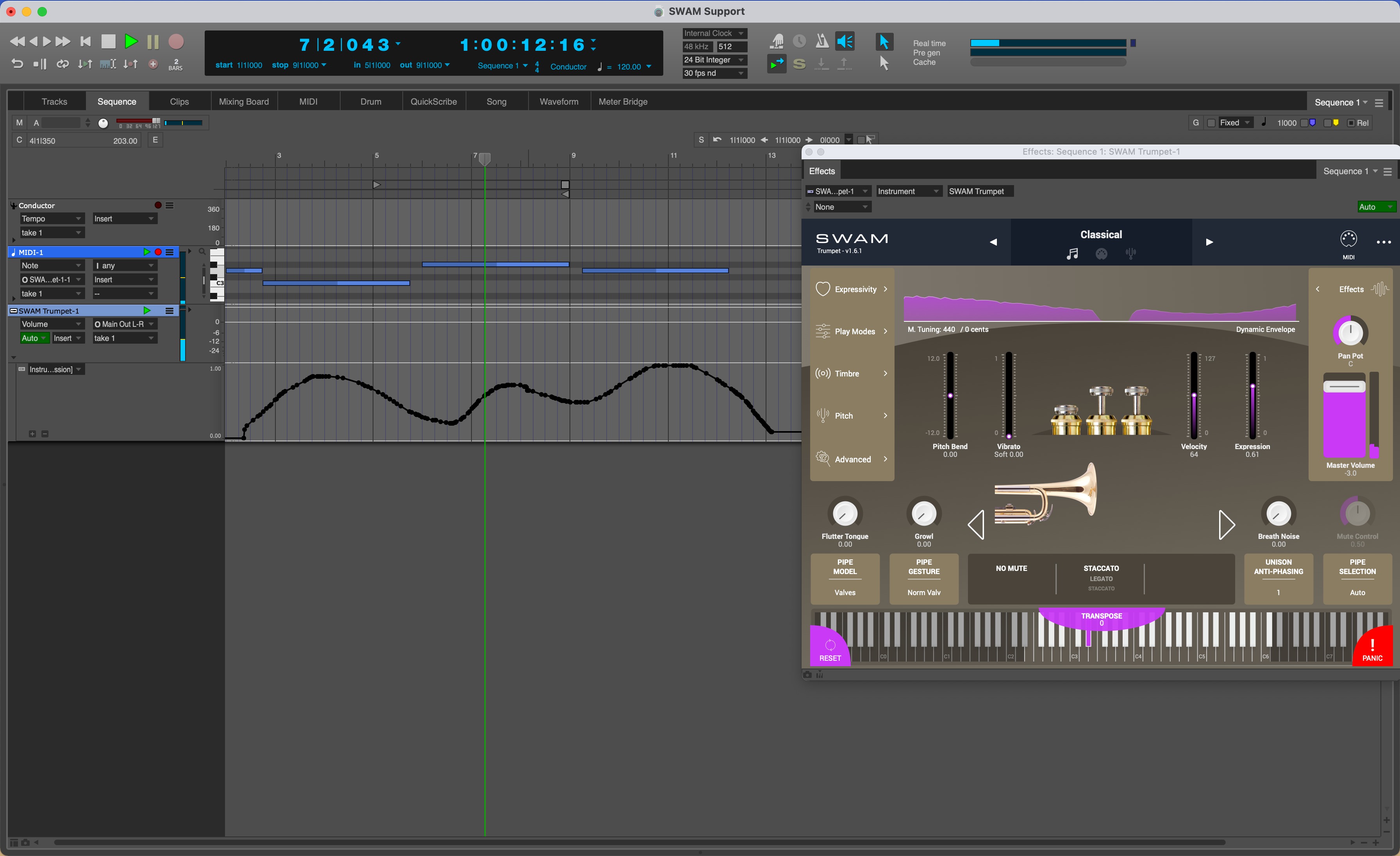1400x856 pixels.
Task: Open the SWAM three-dots options menu
Action: [x=1384, y=242]
